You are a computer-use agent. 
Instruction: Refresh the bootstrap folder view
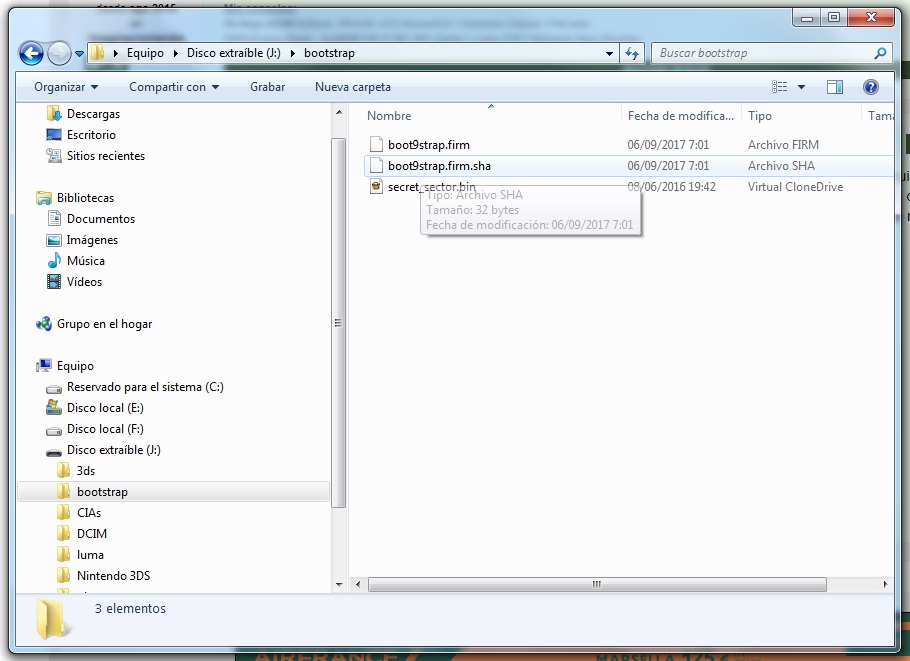click(x=631, y=53)
